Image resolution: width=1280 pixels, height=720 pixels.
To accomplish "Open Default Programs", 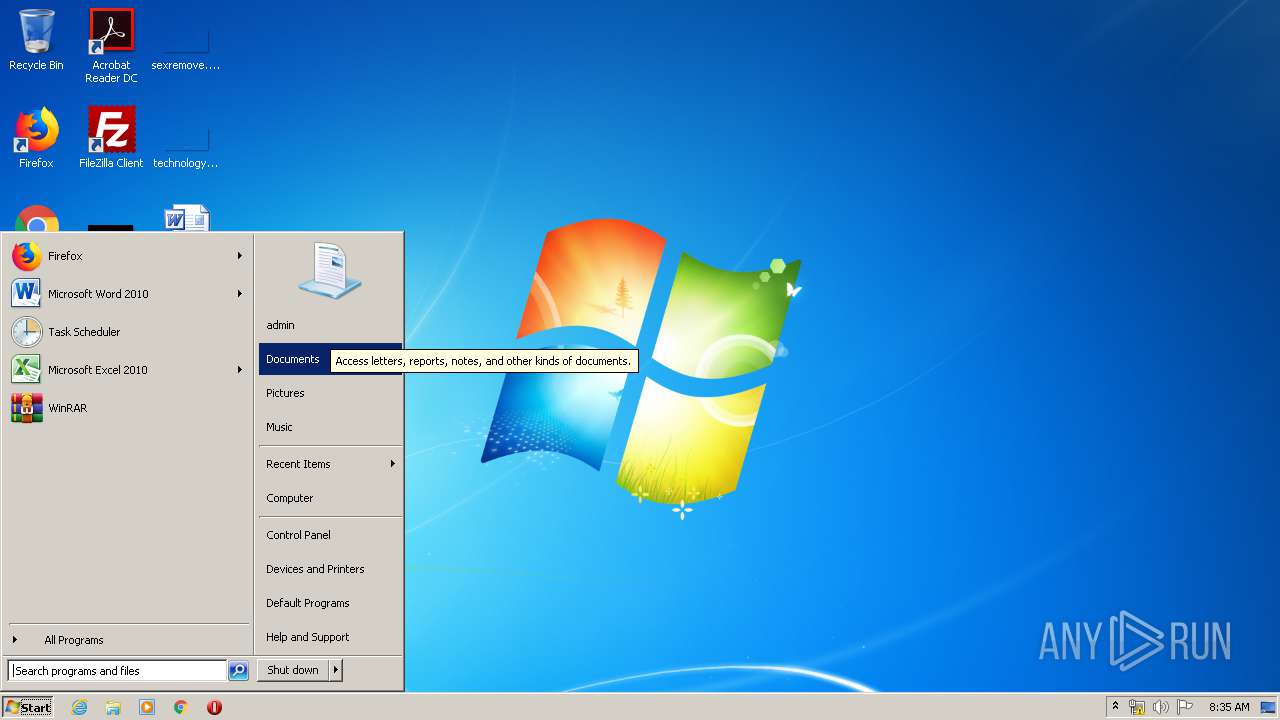I will 330,603.
